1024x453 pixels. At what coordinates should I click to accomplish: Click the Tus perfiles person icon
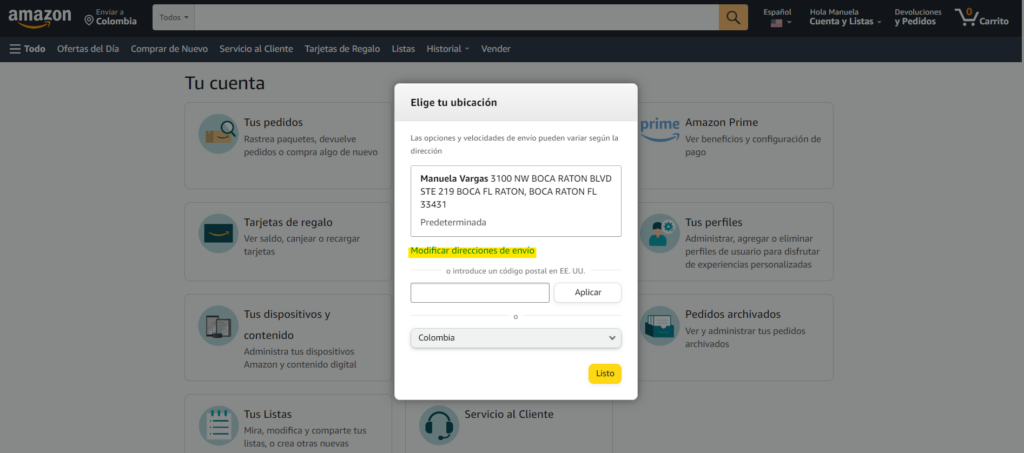point(660,233)
